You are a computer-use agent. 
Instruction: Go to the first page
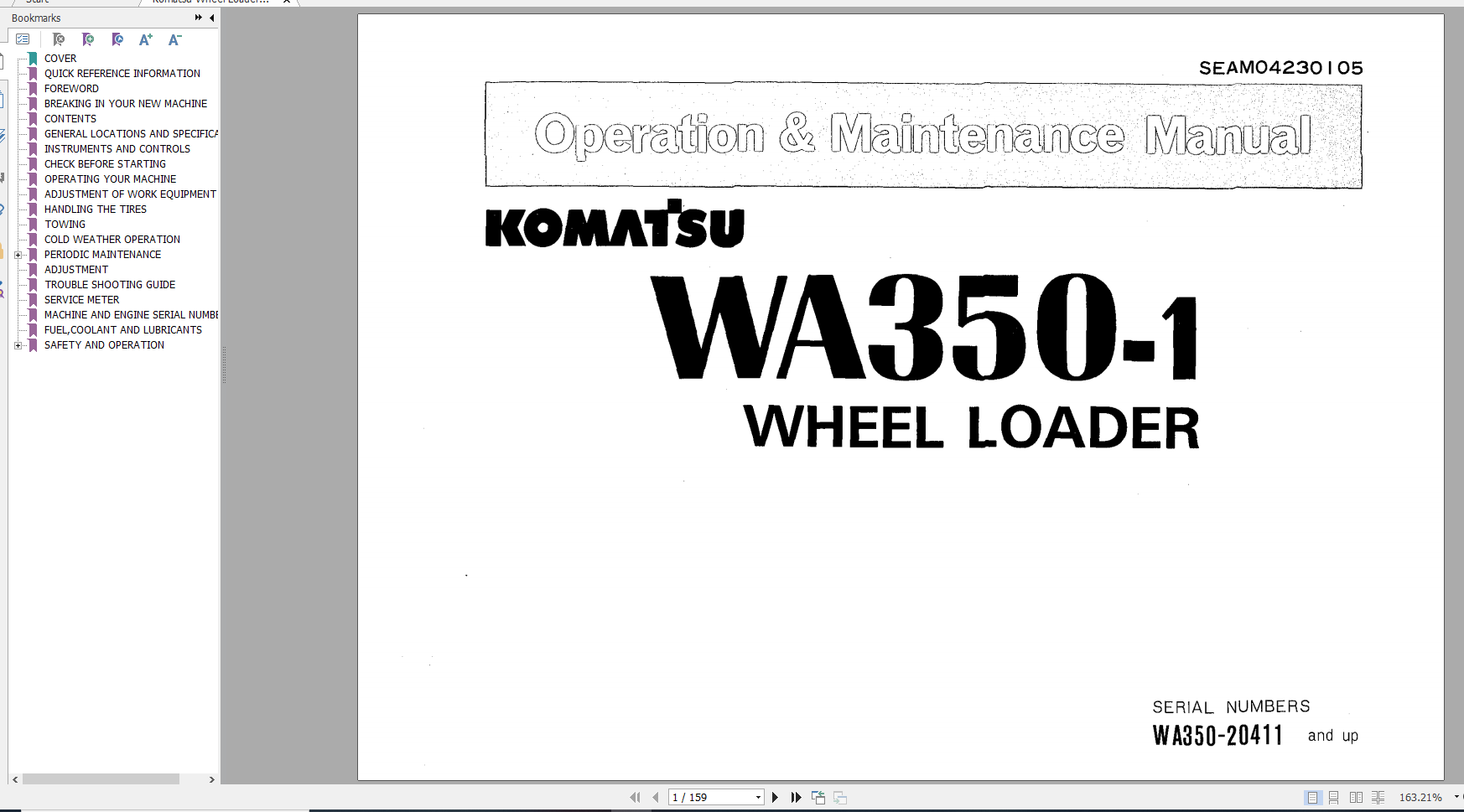tap(635, 798)
